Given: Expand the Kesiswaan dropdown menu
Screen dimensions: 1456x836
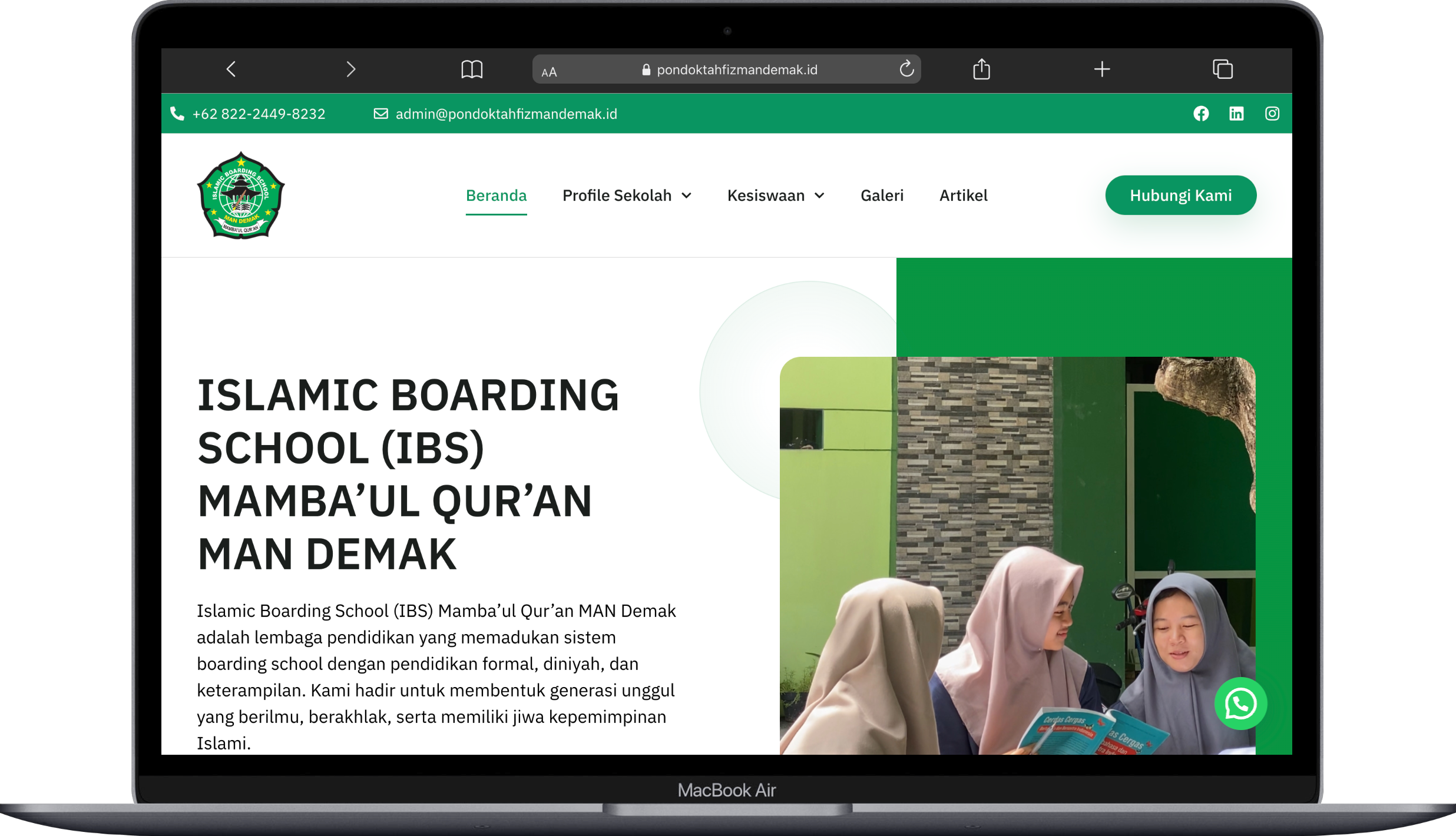Looking at the screenshot, I should [x=775, y=195].
